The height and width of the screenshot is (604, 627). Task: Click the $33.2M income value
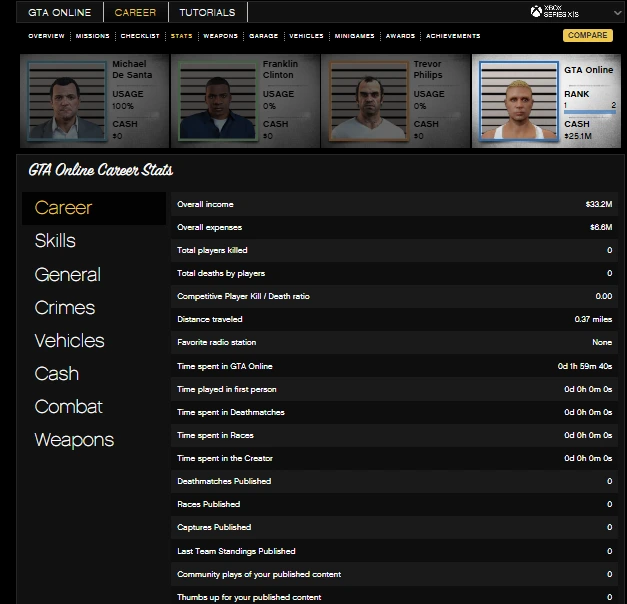coord(599,204)
